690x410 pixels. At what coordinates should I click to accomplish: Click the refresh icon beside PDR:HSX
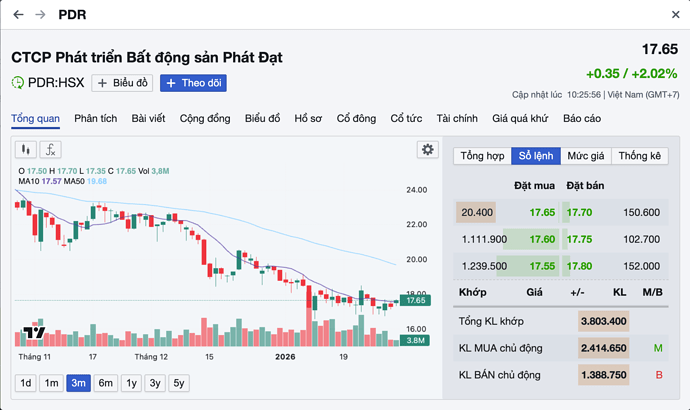(18, 83)
